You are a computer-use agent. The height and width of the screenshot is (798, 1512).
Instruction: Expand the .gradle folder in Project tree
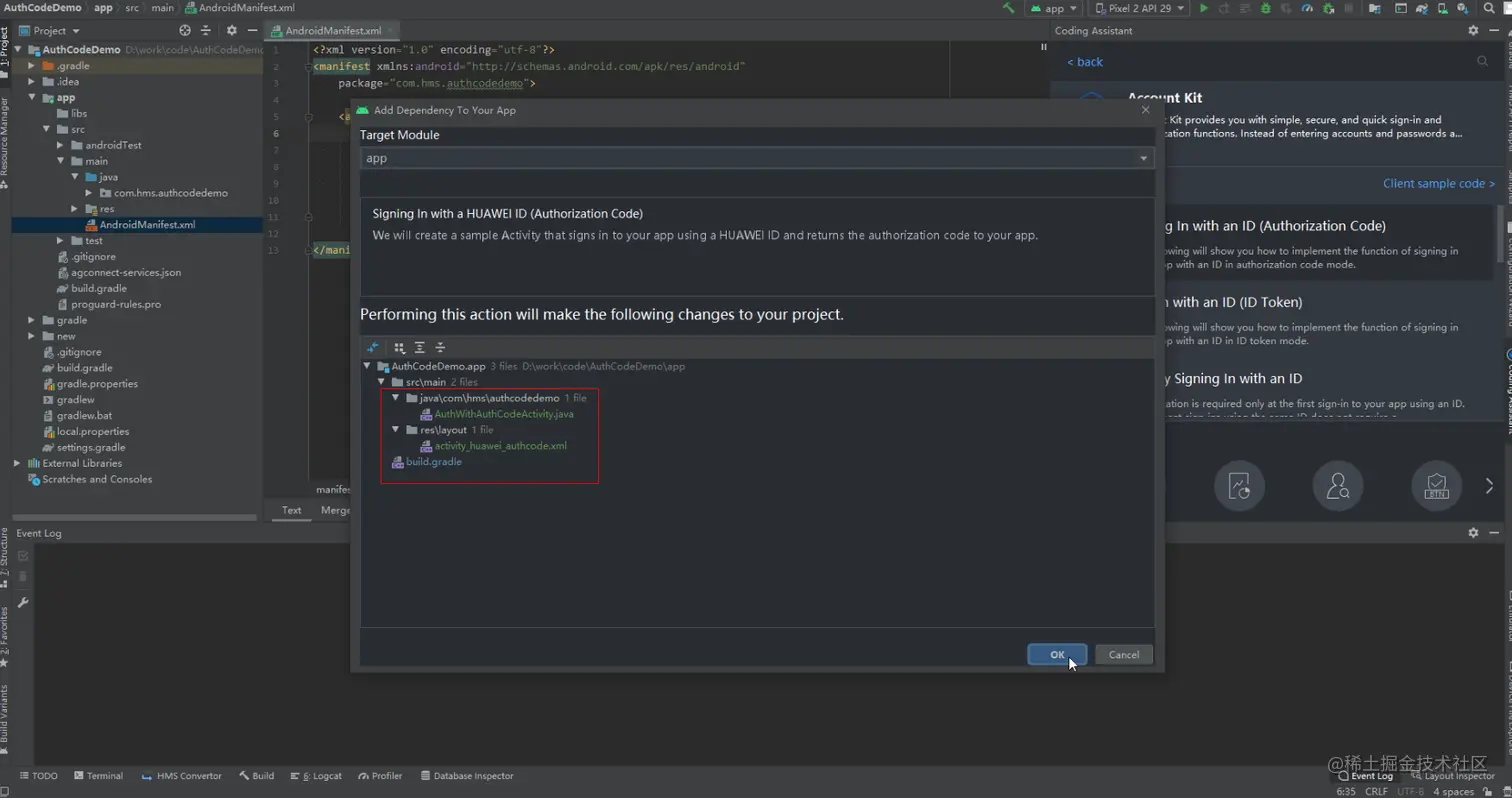click(x=33, y=66)
